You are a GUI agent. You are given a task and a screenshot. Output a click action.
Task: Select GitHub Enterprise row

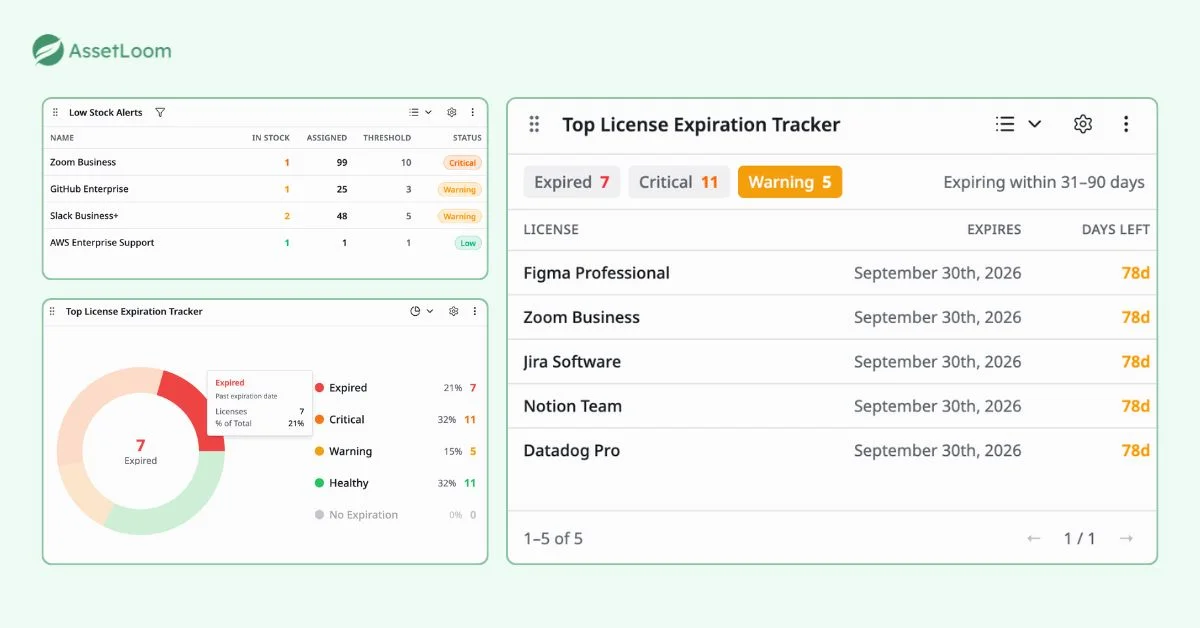pos(265,189)
